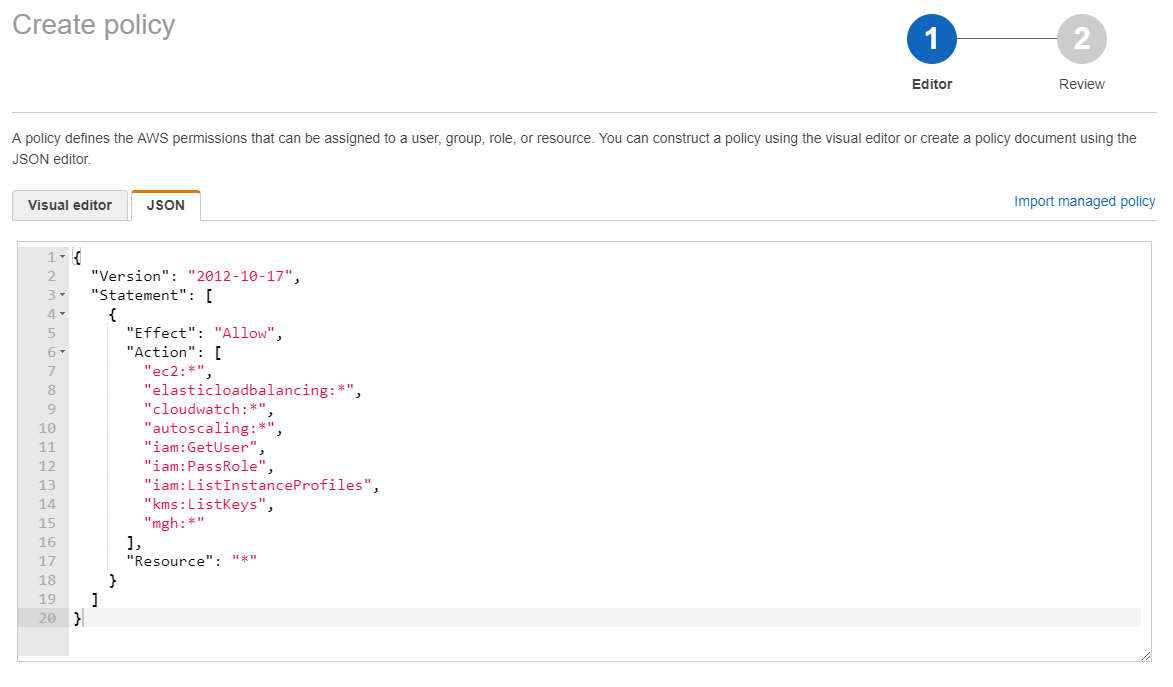This screenshot has height=687, width=1173.
Task: Click the step 2 Review circle
Action: click(x=1081, y=39)
